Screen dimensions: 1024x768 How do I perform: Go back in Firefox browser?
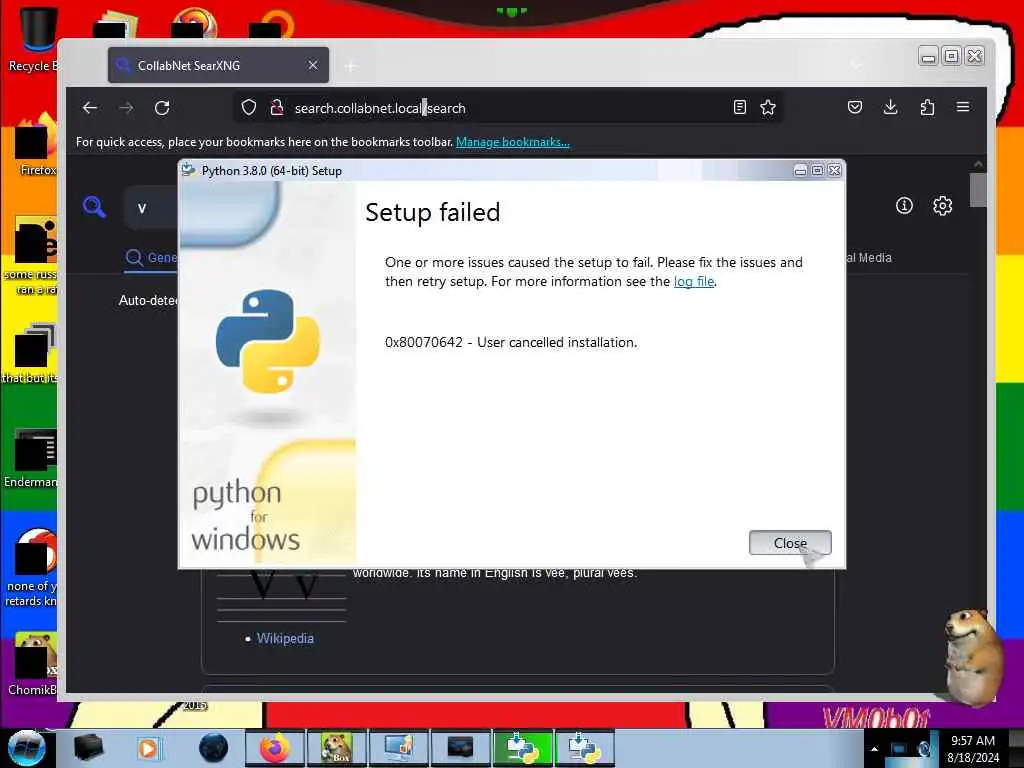(90, 108)
